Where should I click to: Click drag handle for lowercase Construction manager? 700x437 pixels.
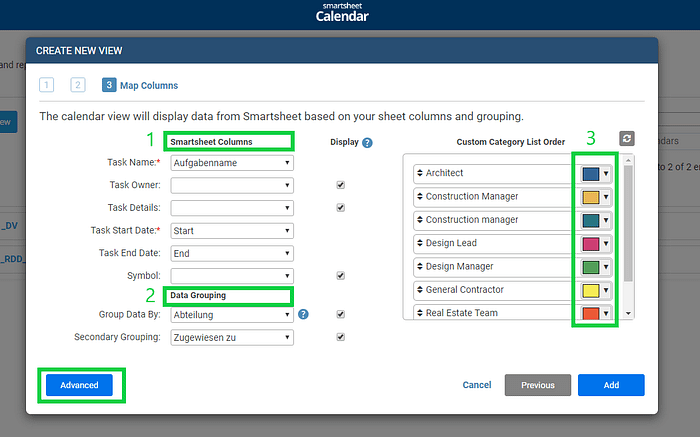point(420,219)
